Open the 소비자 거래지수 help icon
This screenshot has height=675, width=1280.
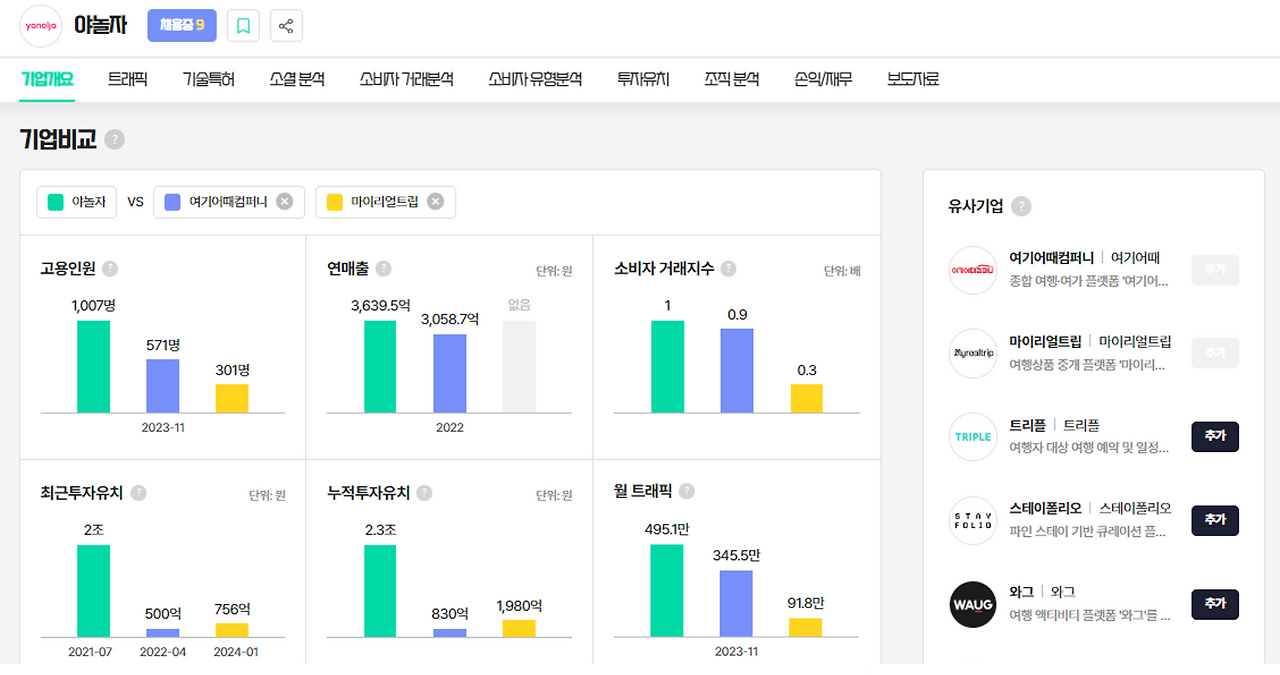729,268
